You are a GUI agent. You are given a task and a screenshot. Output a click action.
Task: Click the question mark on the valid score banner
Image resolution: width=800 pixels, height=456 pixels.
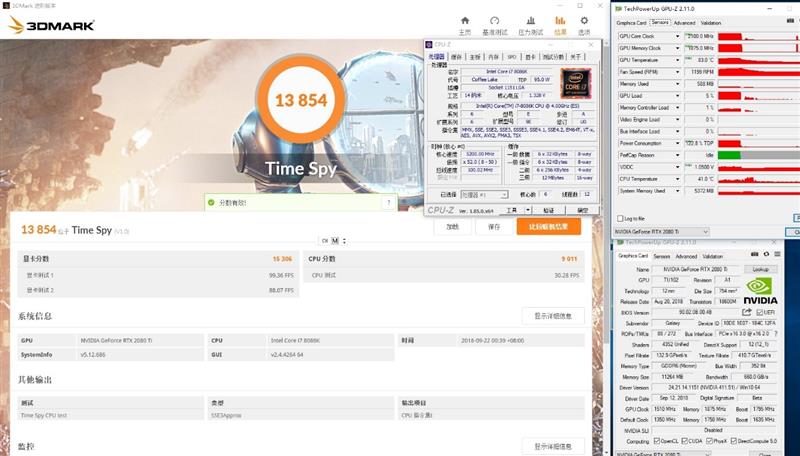click(389, 202)
